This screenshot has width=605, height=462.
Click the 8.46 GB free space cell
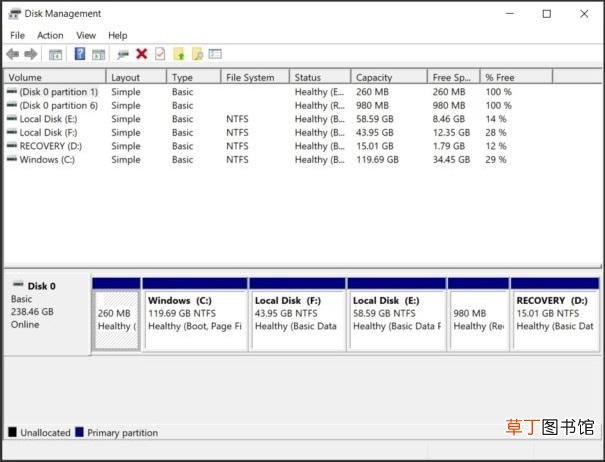(448, 119)
